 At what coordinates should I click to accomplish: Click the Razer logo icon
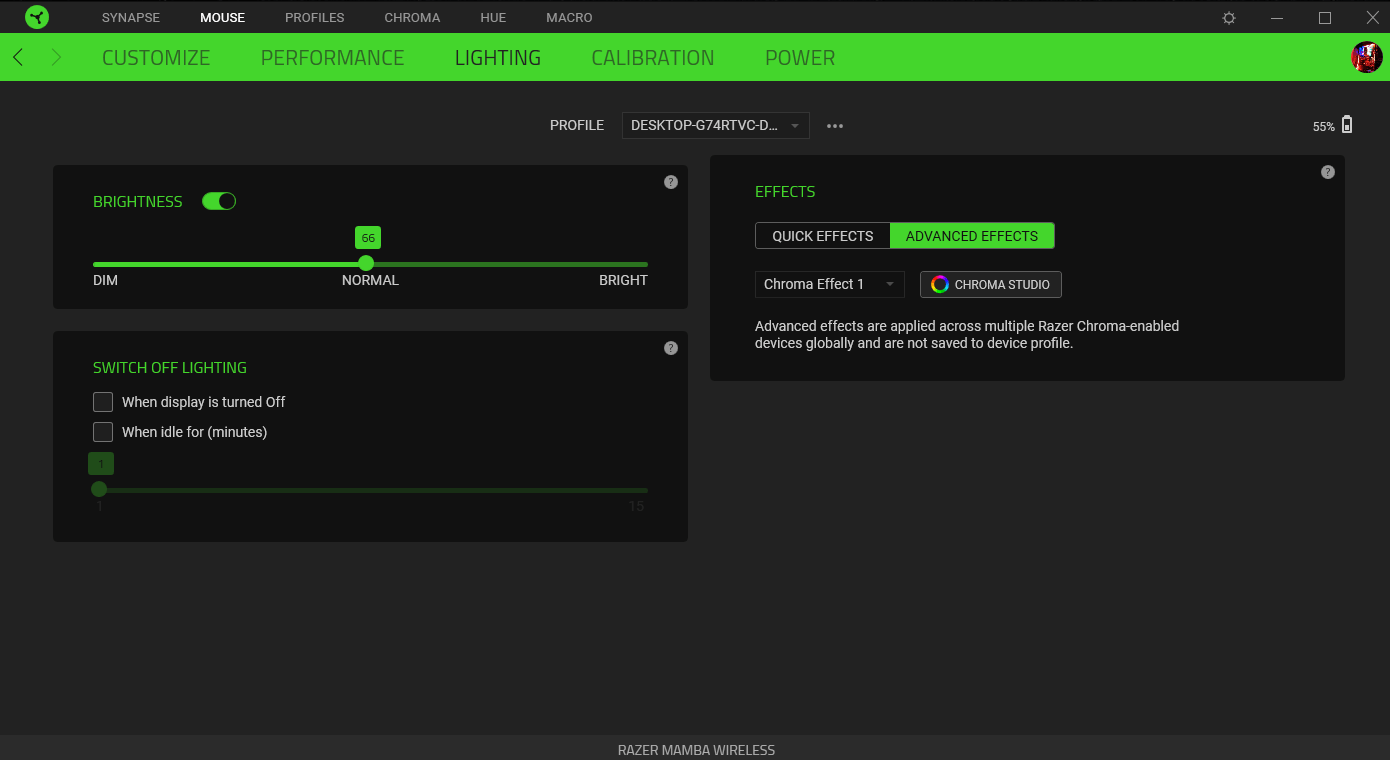[x=37, y=17]
